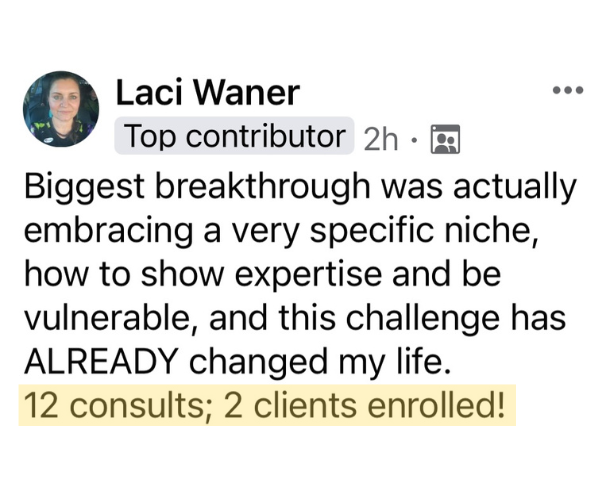Click the group members audience icon
The image size is (610, 491).
tap(445, 139)
